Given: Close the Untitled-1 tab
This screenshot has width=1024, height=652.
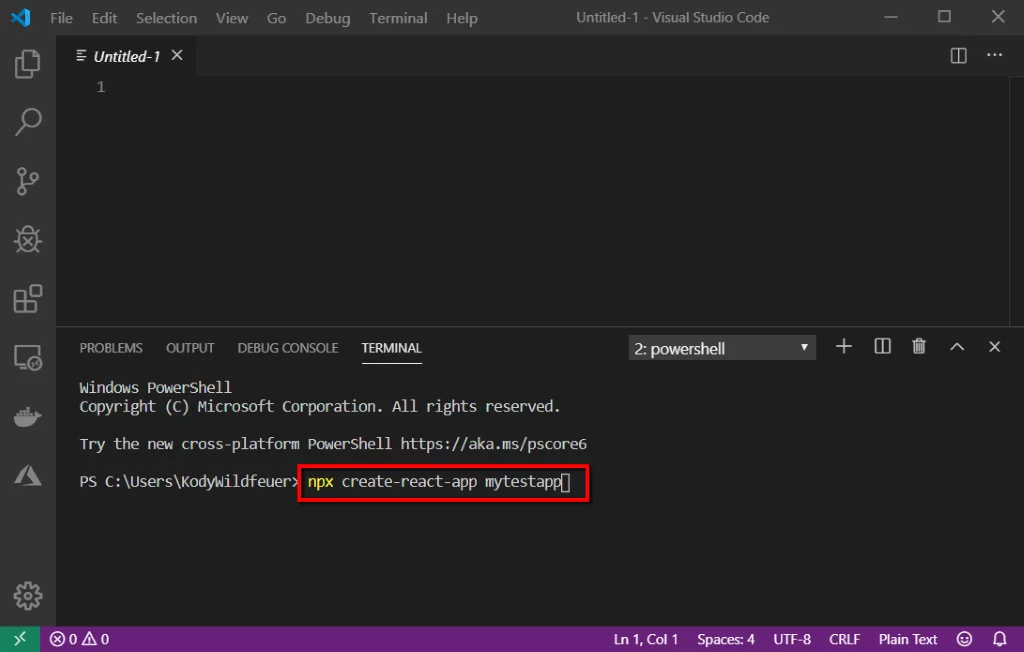Looking at the screenshot, I should [x=177, y=56].
